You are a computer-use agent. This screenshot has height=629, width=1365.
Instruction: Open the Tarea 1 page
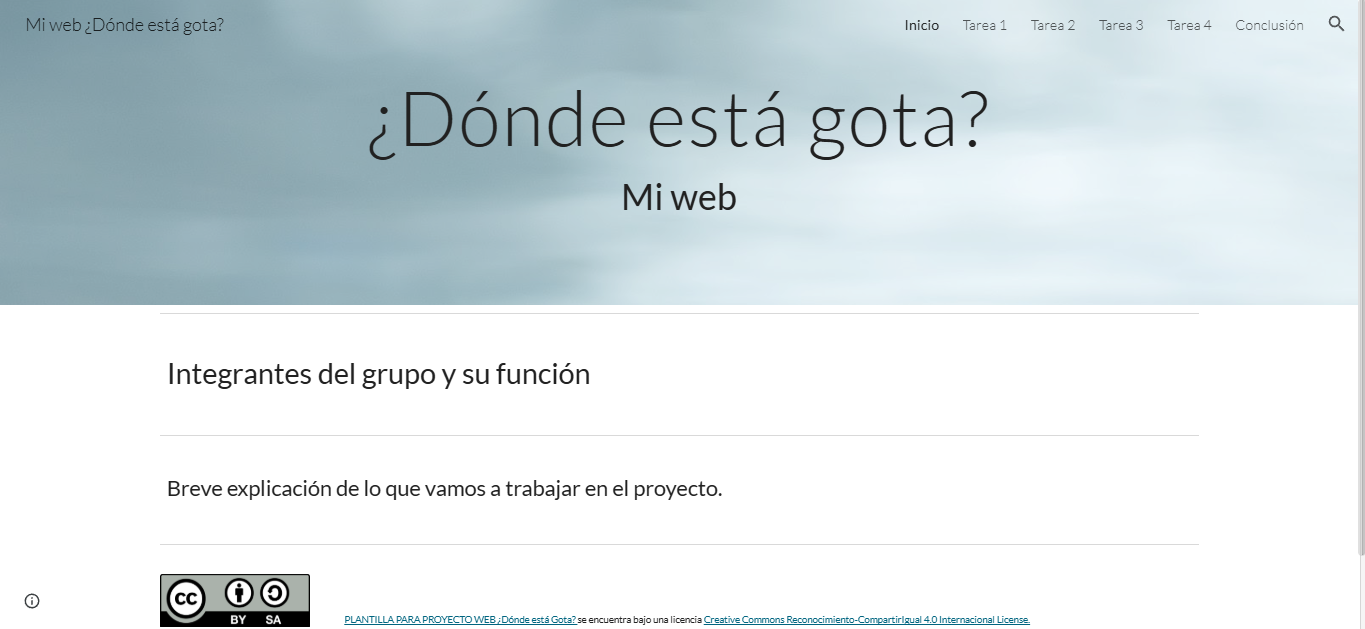[x=985, y=25]
